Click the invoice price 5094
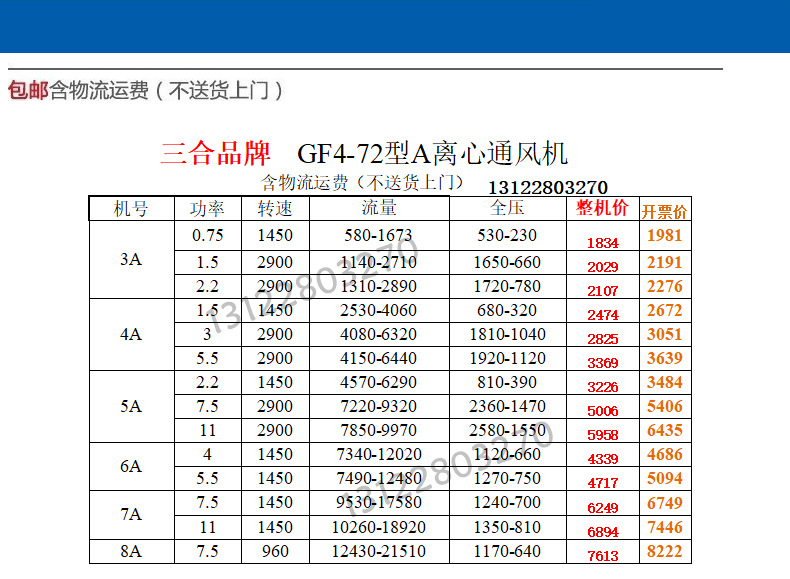Screen dimensions: 790x579 (665, 478)
